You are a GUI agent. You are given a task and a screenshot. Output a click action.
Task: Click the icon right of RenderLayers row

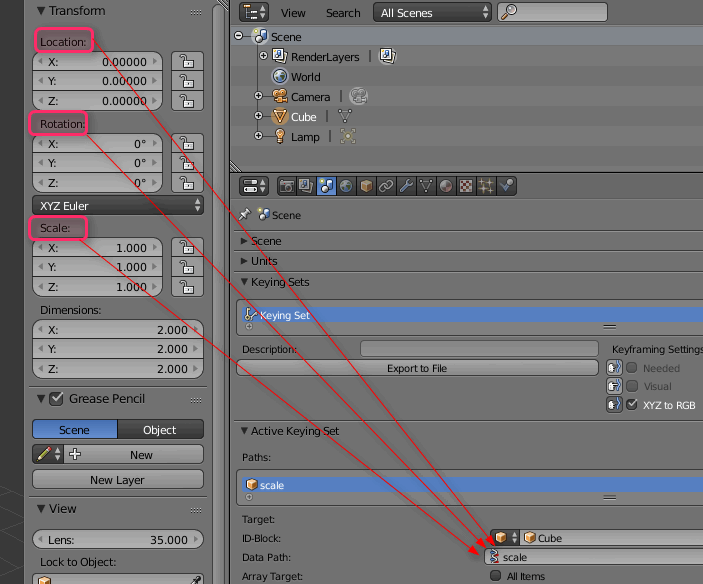387,56
